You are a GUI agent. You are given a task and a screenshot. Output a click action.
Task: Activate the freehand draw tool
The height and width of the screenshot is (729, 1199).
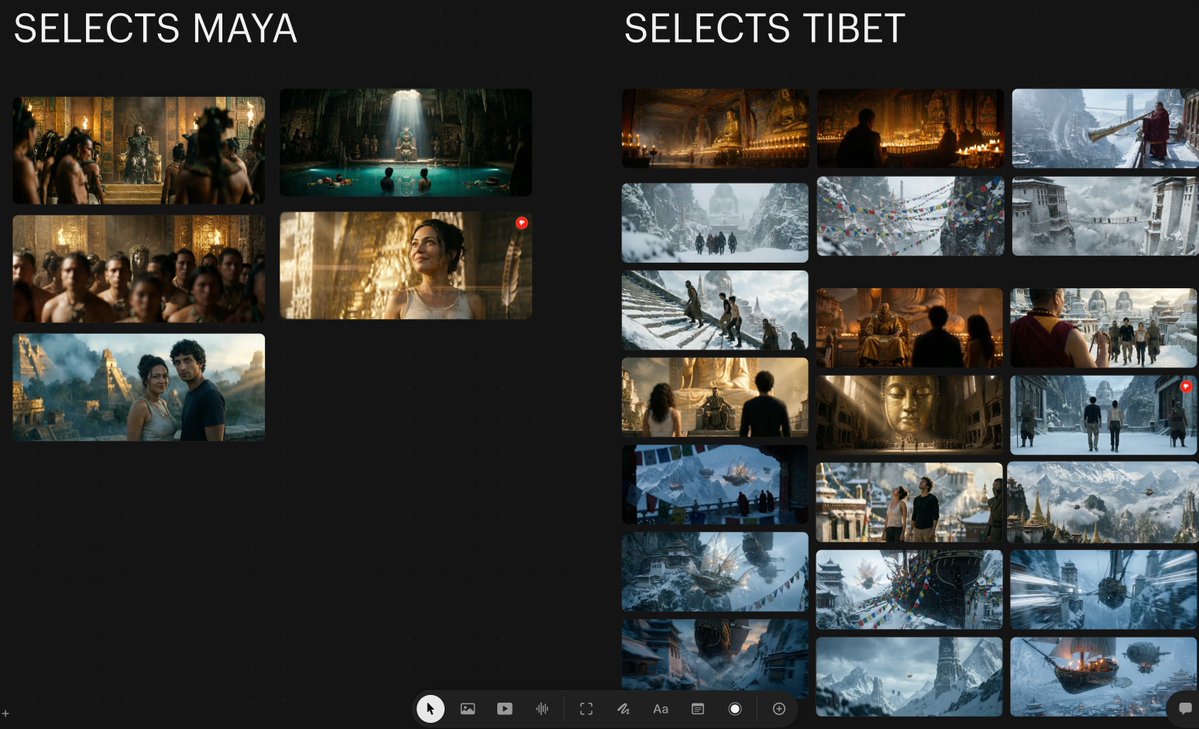(623, 709)
